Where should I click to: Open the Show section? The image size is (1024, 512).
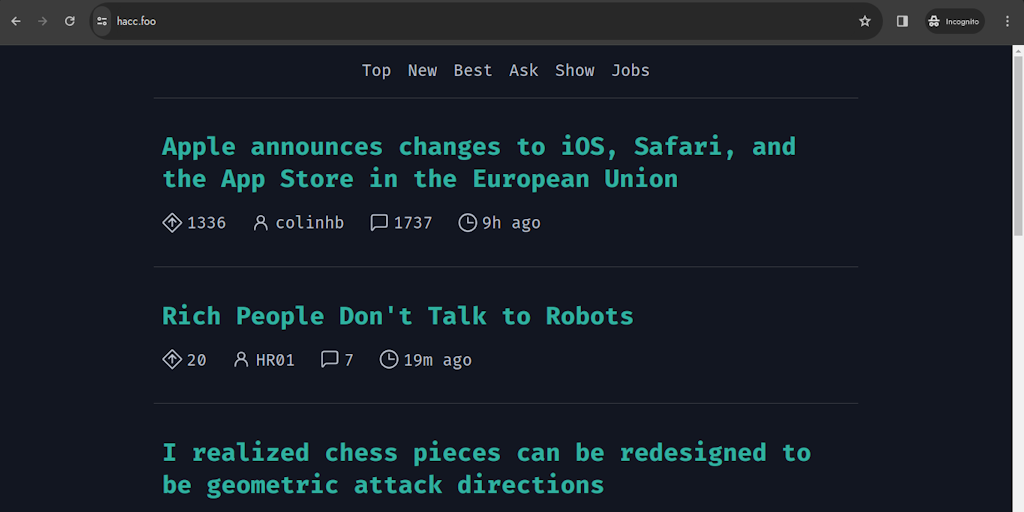(575, 71)
